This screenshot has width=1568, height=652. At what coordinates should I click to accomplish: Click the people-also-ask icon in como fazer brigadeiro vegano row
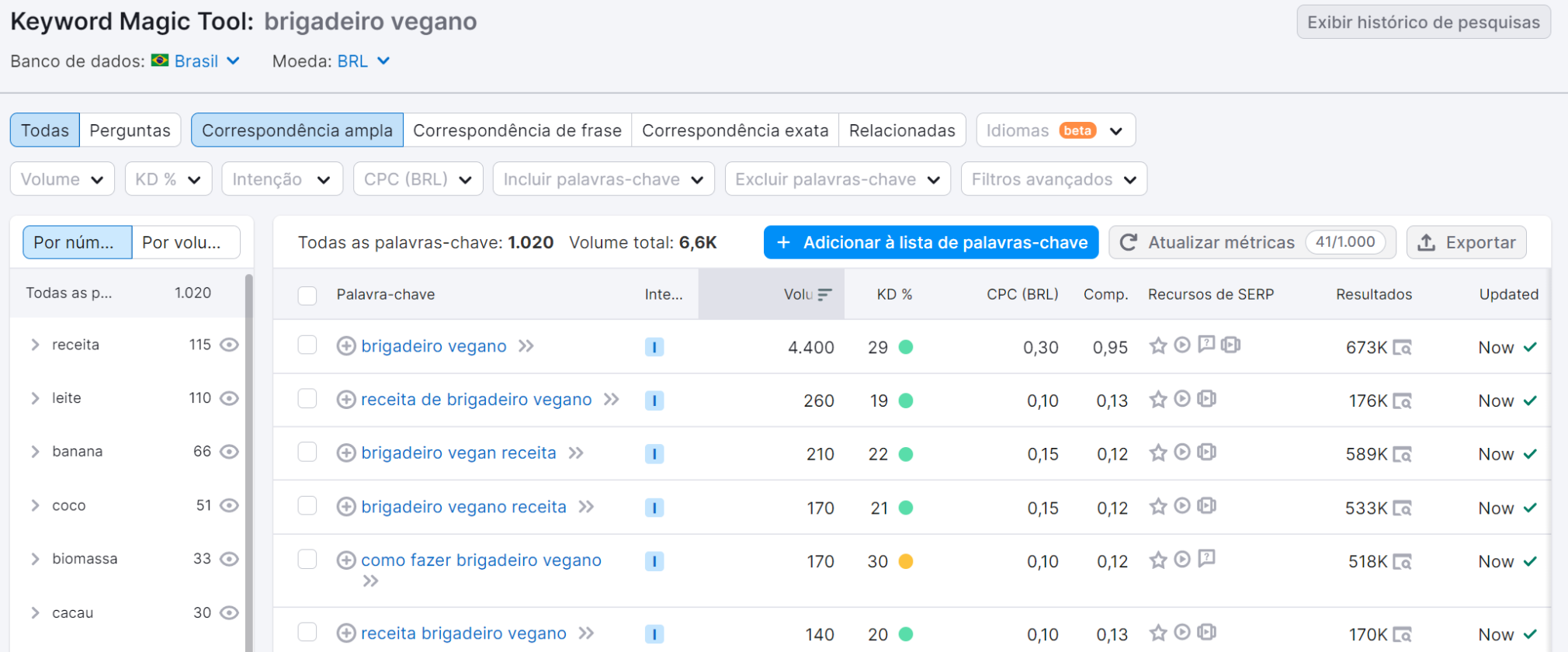(1206, 558)
